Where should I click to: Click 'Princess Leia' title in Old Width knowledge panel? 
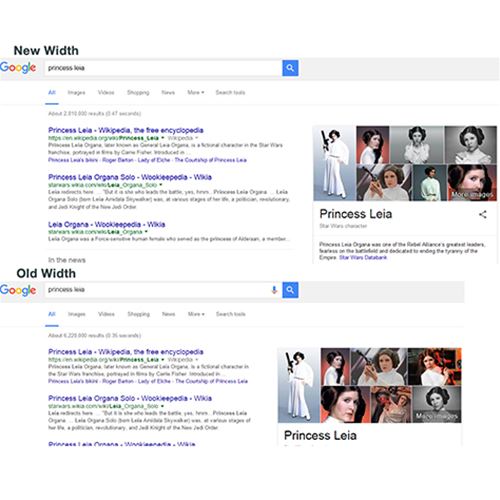[320, 435]
